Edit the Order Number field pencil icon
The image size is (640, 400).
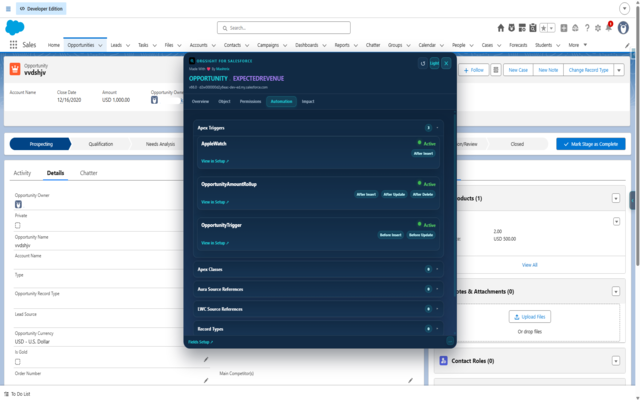pyautogui.click(x=206, y=380)
